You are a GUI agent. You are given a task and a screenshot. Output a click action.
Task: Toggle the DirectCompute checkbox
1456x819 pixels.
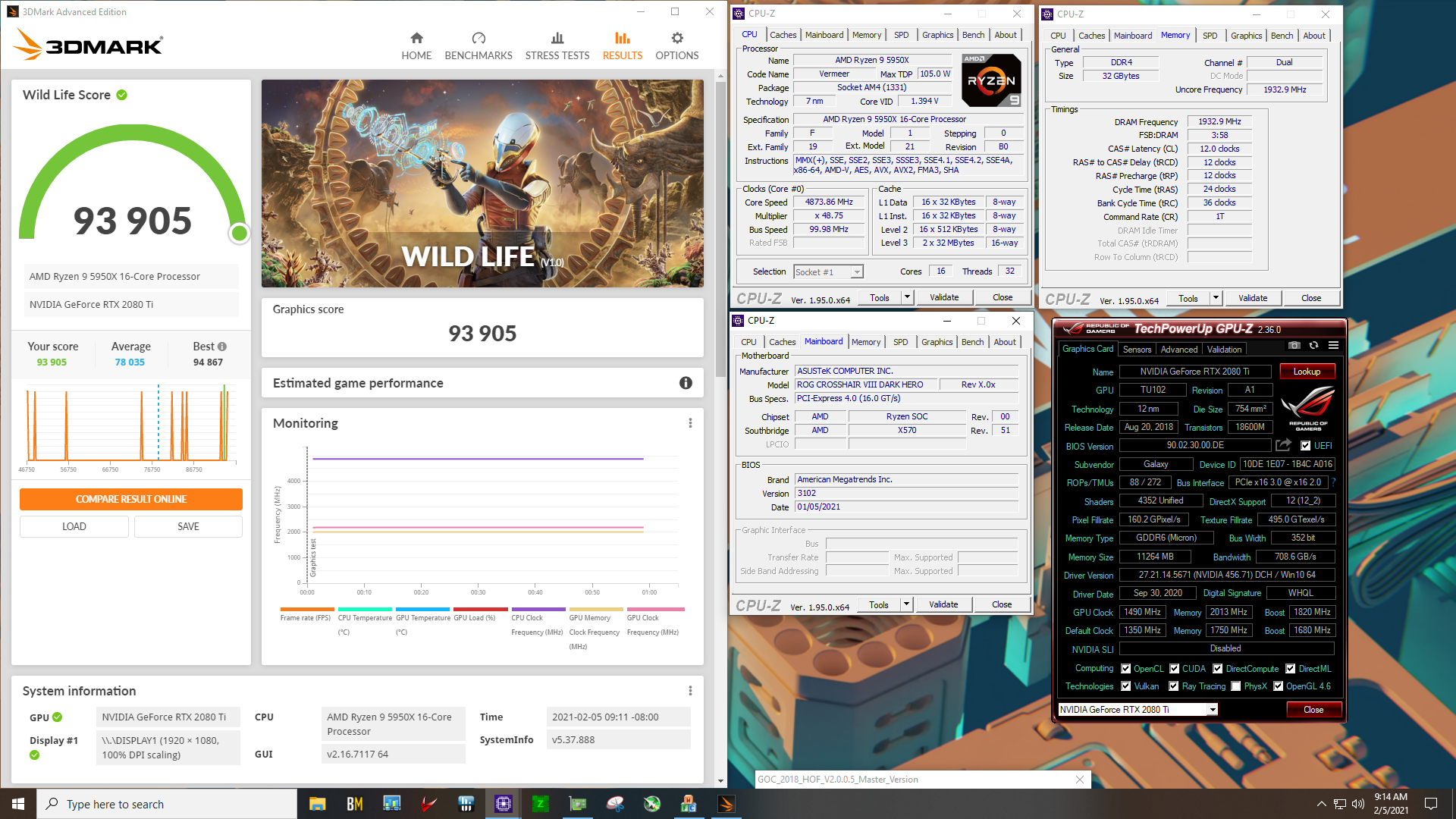pos(1217,669)
